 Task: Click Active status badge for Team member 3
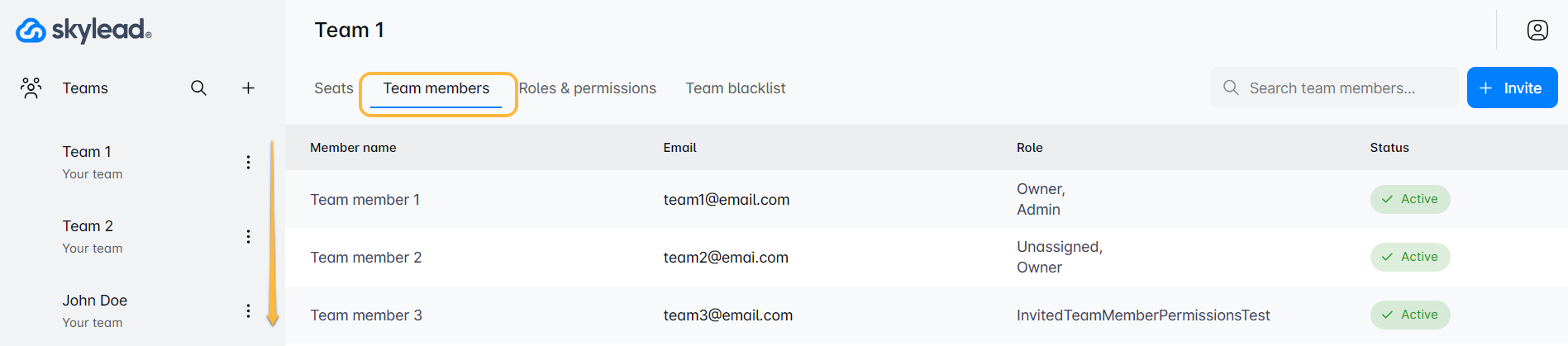1410,315
